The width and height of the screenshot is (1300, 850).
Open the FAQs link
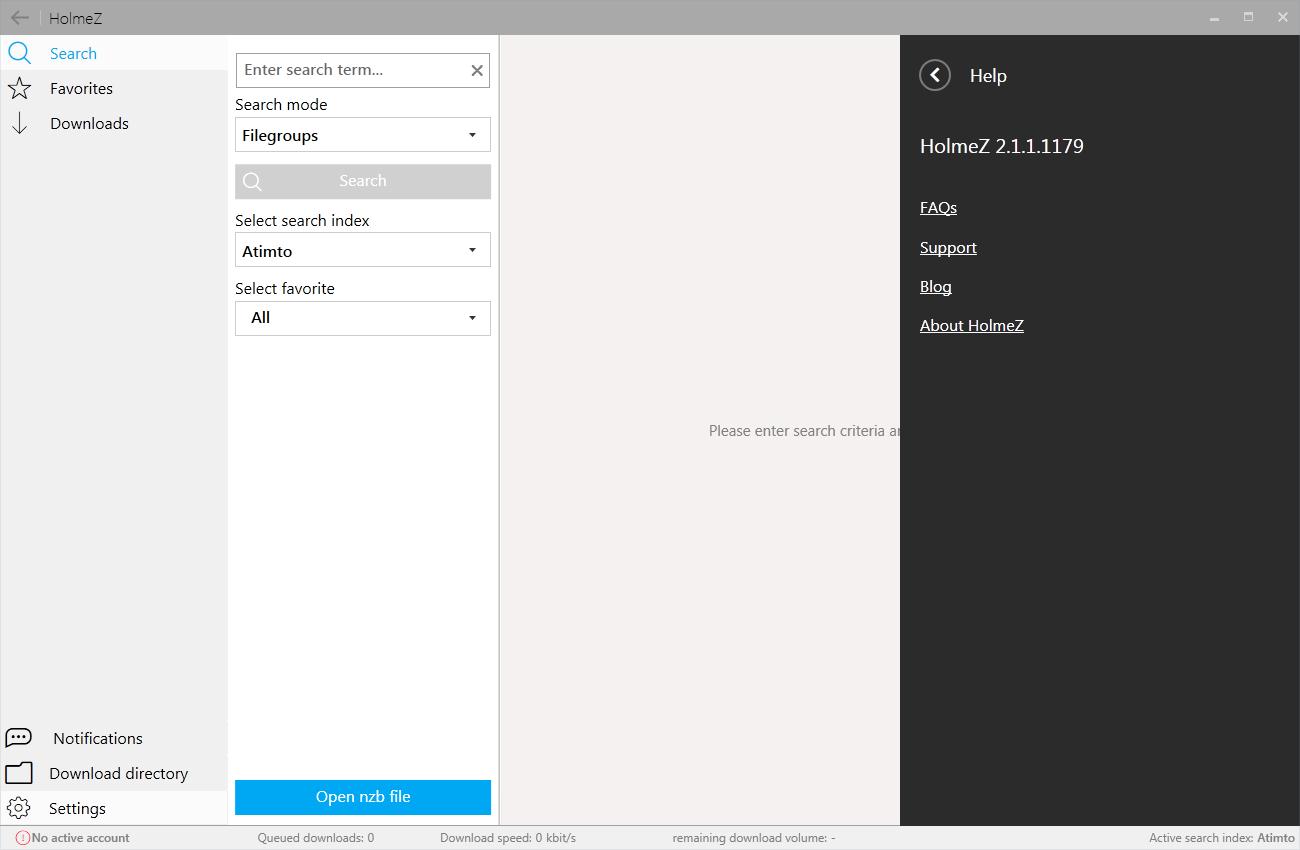coord(938,208)
